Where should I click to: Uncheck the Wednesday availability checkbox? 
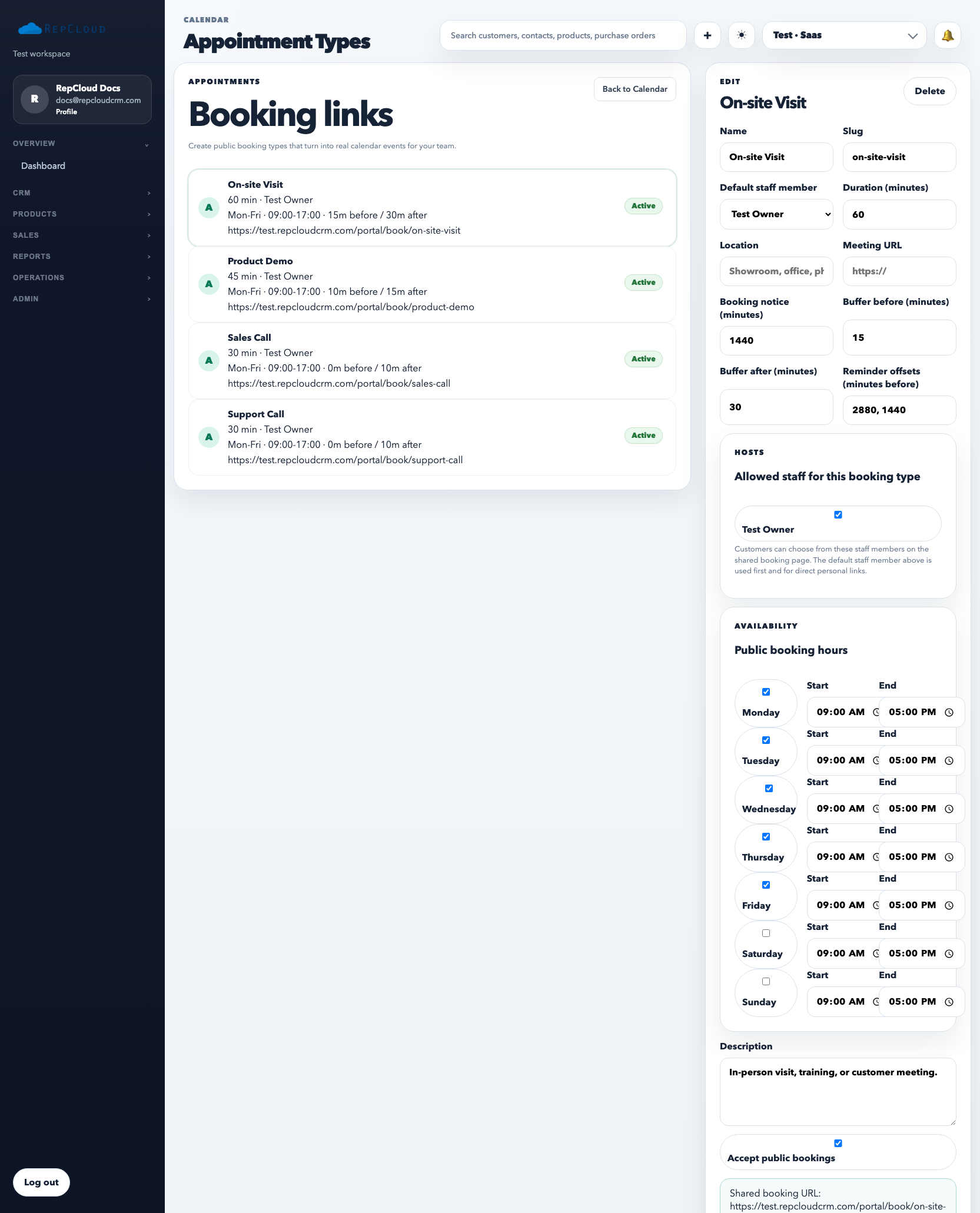[769, 788]
